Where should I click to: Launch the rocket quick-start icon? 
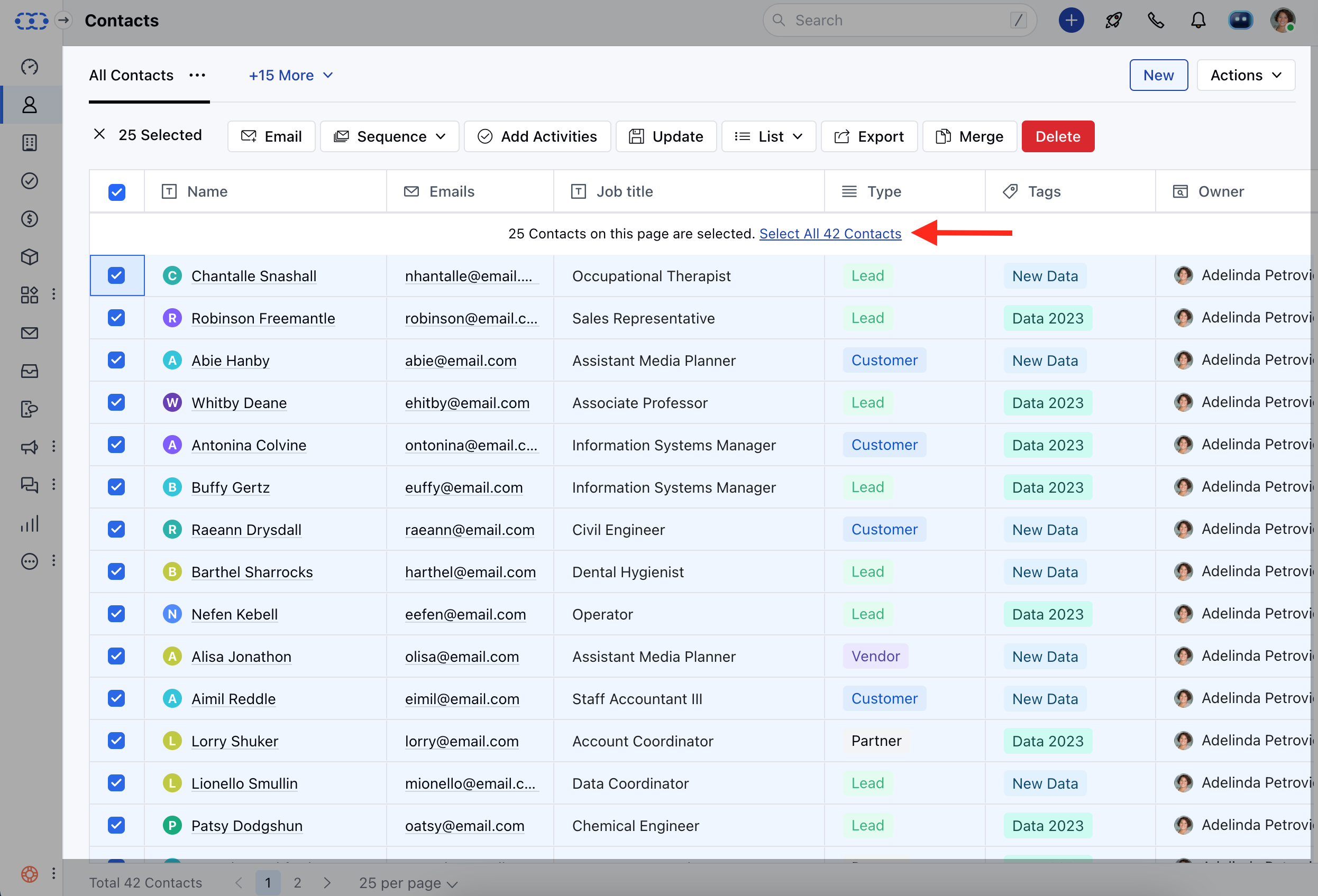[x=1113, y=20]
